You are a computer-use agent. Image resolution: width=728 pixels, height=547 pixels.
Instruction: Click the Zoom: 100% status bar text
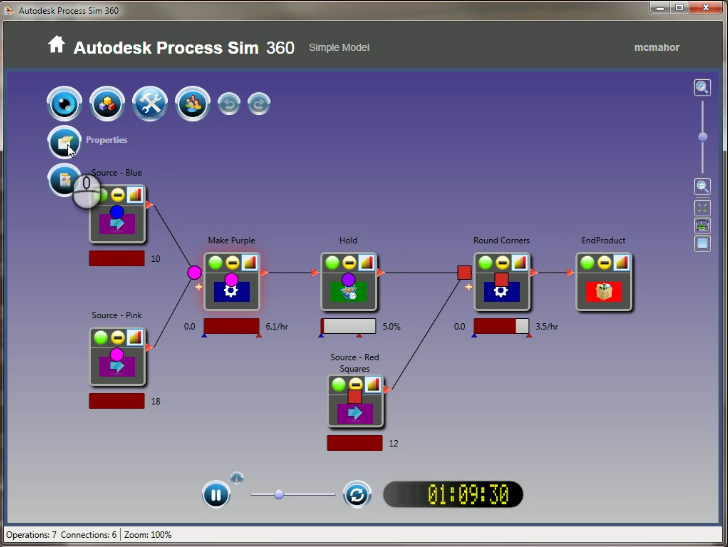click(x=148, y=535)
